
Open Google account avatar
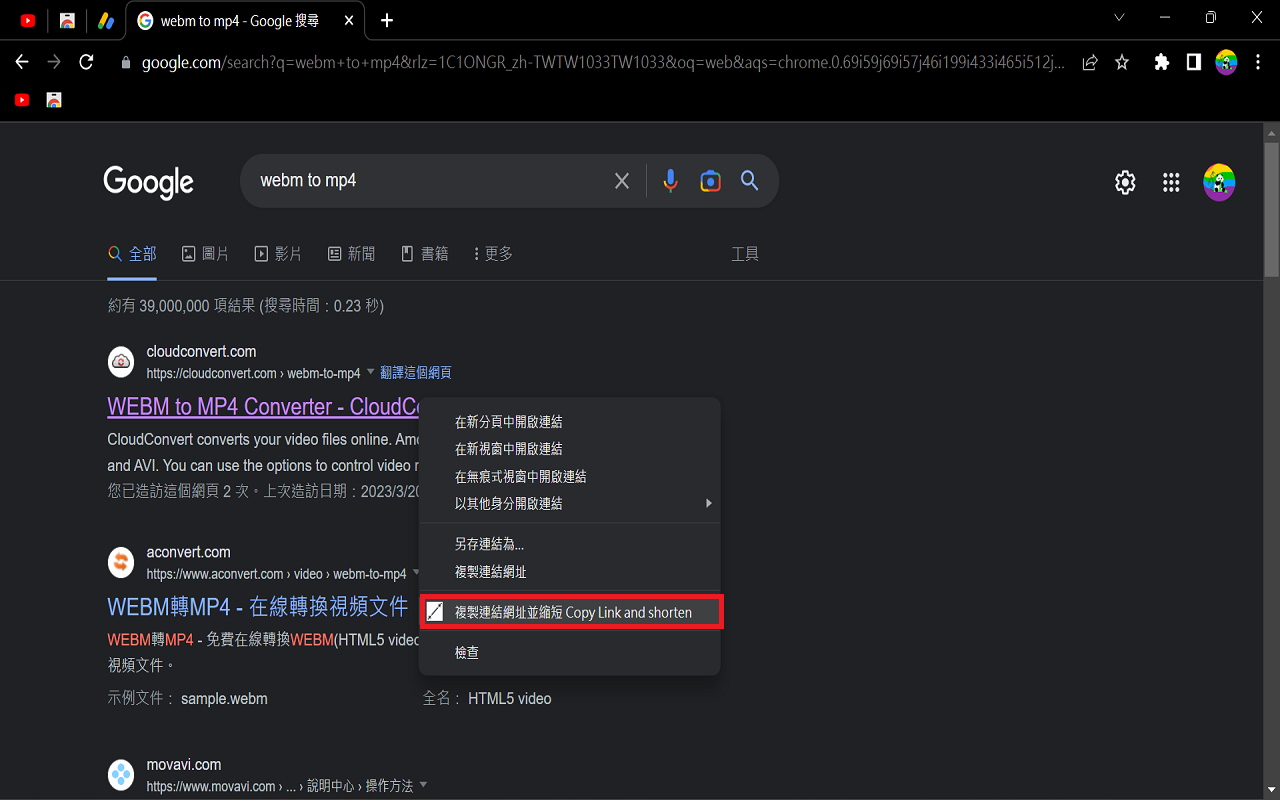click(1219, 182)
